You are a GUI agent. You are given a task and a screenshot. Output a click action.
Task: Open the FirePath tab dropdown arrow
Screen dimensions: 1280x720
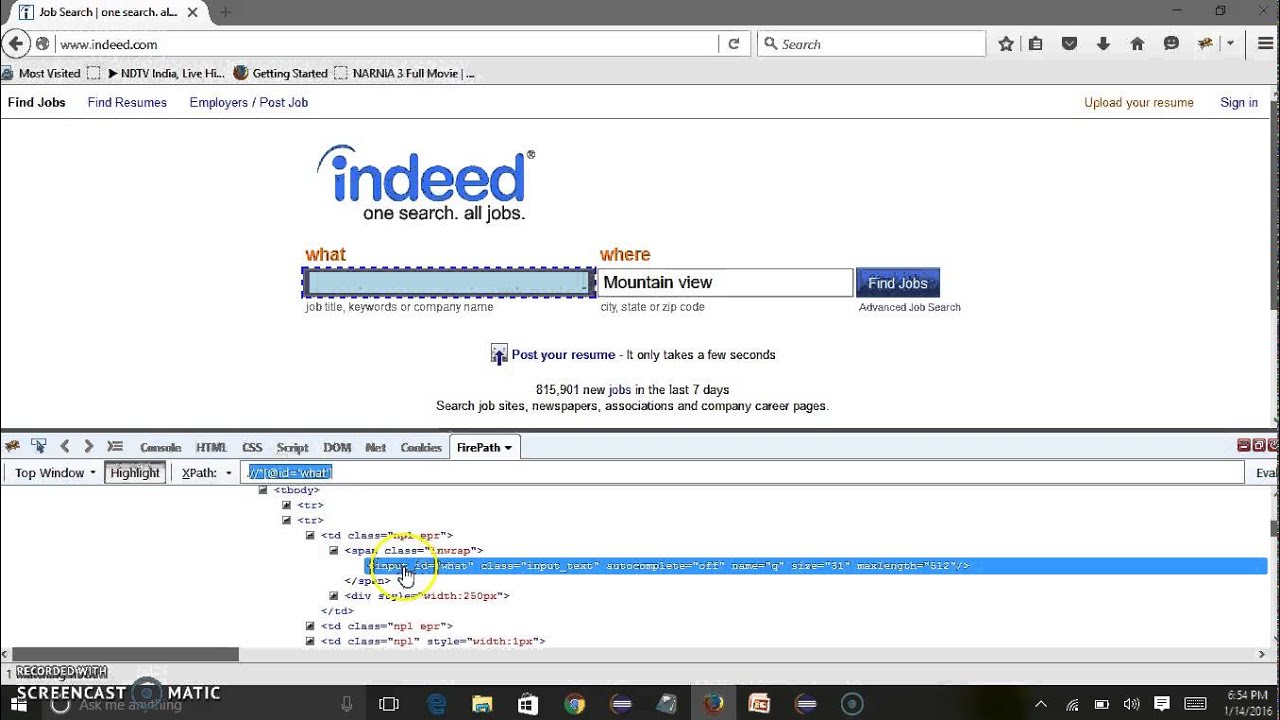point(508,448)
